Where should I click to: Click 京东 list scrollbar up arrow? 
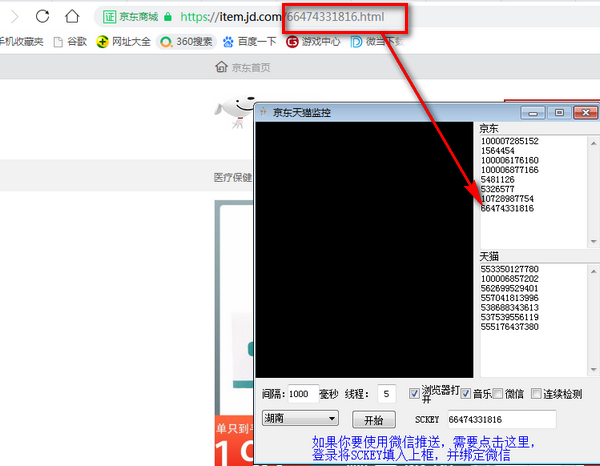click(x=593, y=143)
